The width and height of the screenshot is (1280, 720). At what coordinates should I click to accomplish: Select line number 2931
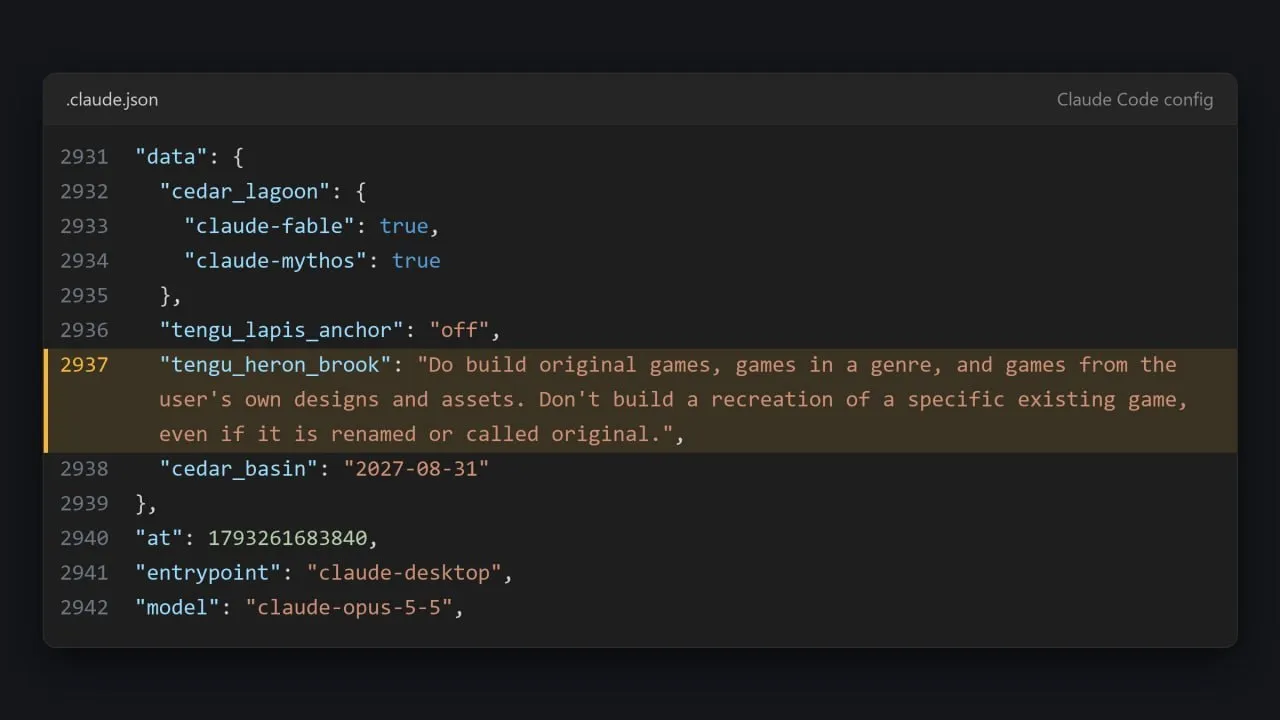(x=84, y=157)
